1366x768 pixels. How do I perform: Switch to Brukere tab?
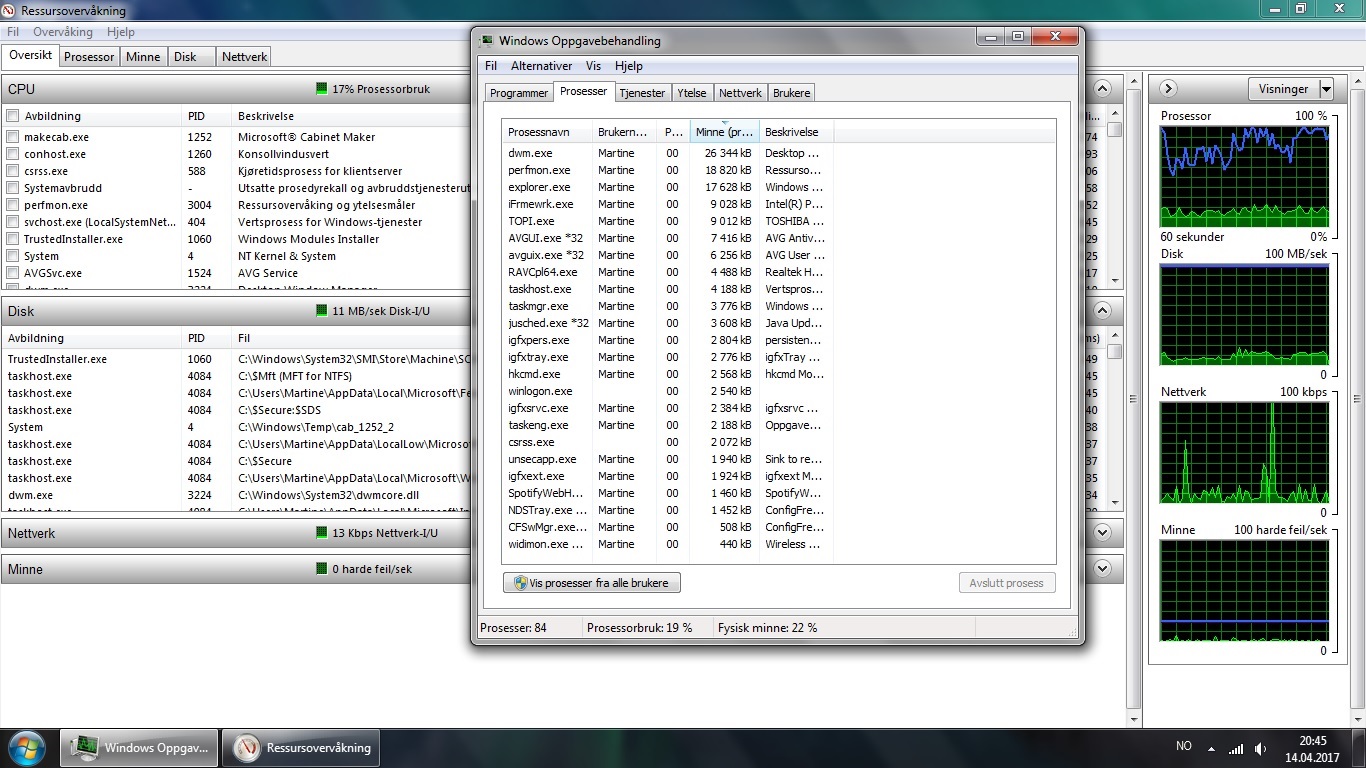(x=791, y=93)
